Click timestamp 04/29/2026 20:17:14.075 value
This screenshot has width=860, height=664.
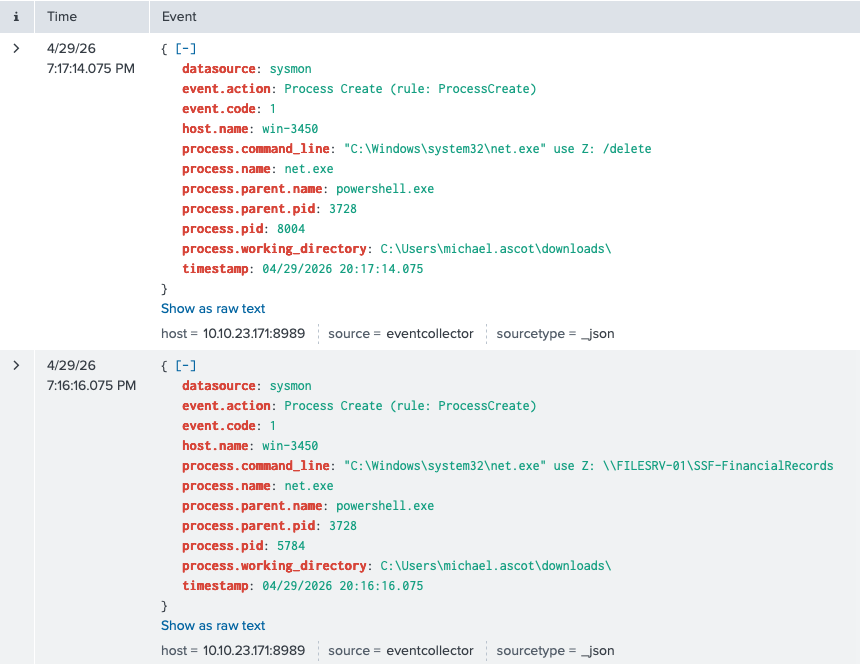[x=343, y=269]
